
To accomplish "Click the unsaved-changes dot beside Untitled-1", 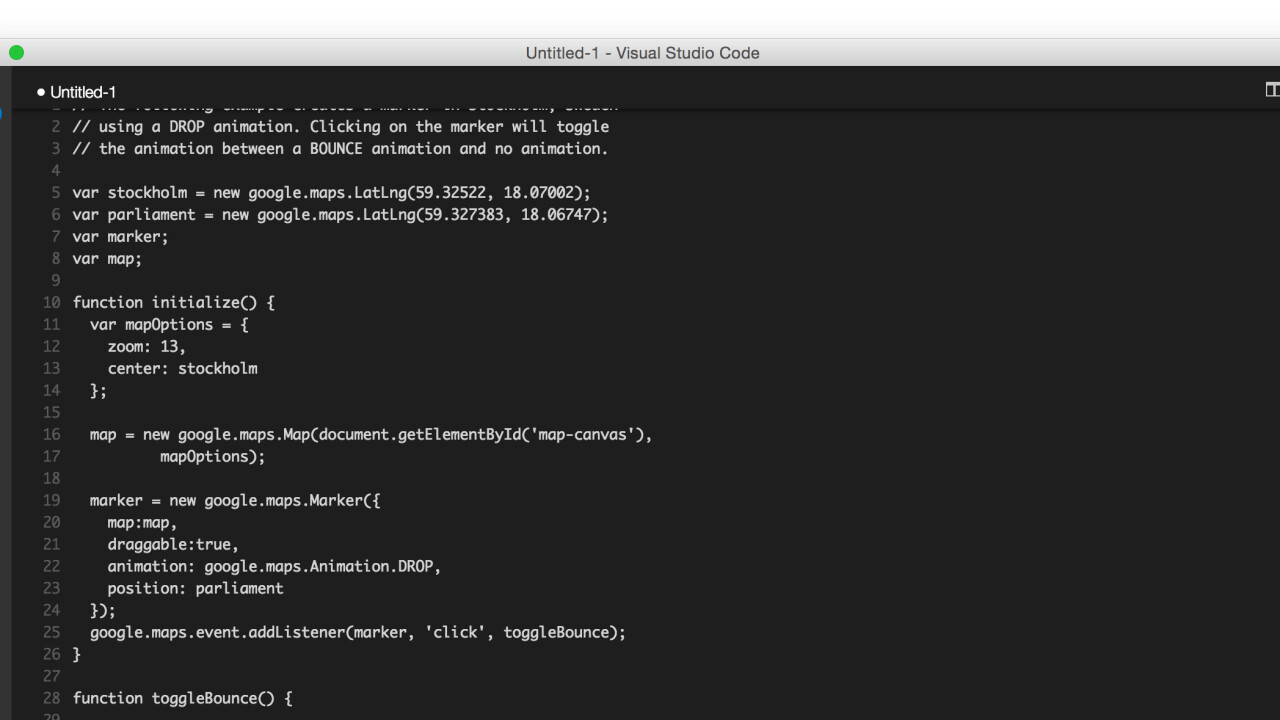I will (x=41, y=92).
